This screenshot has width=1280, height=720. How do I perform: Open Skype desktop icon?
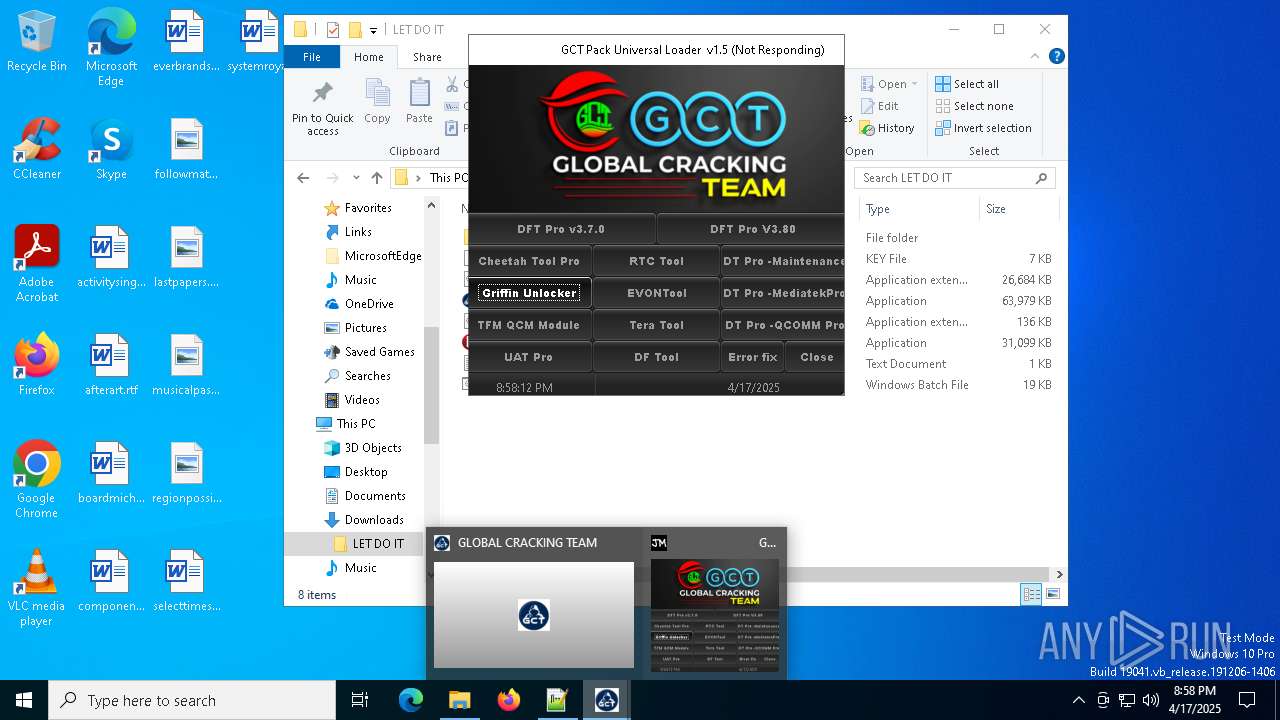[x=111, y=149]
